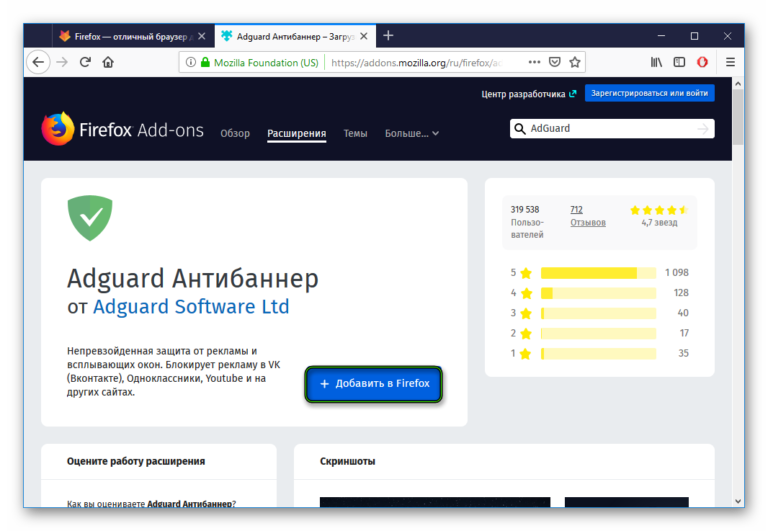Click the Firefox Add-ons logo

tap(122, 129)
